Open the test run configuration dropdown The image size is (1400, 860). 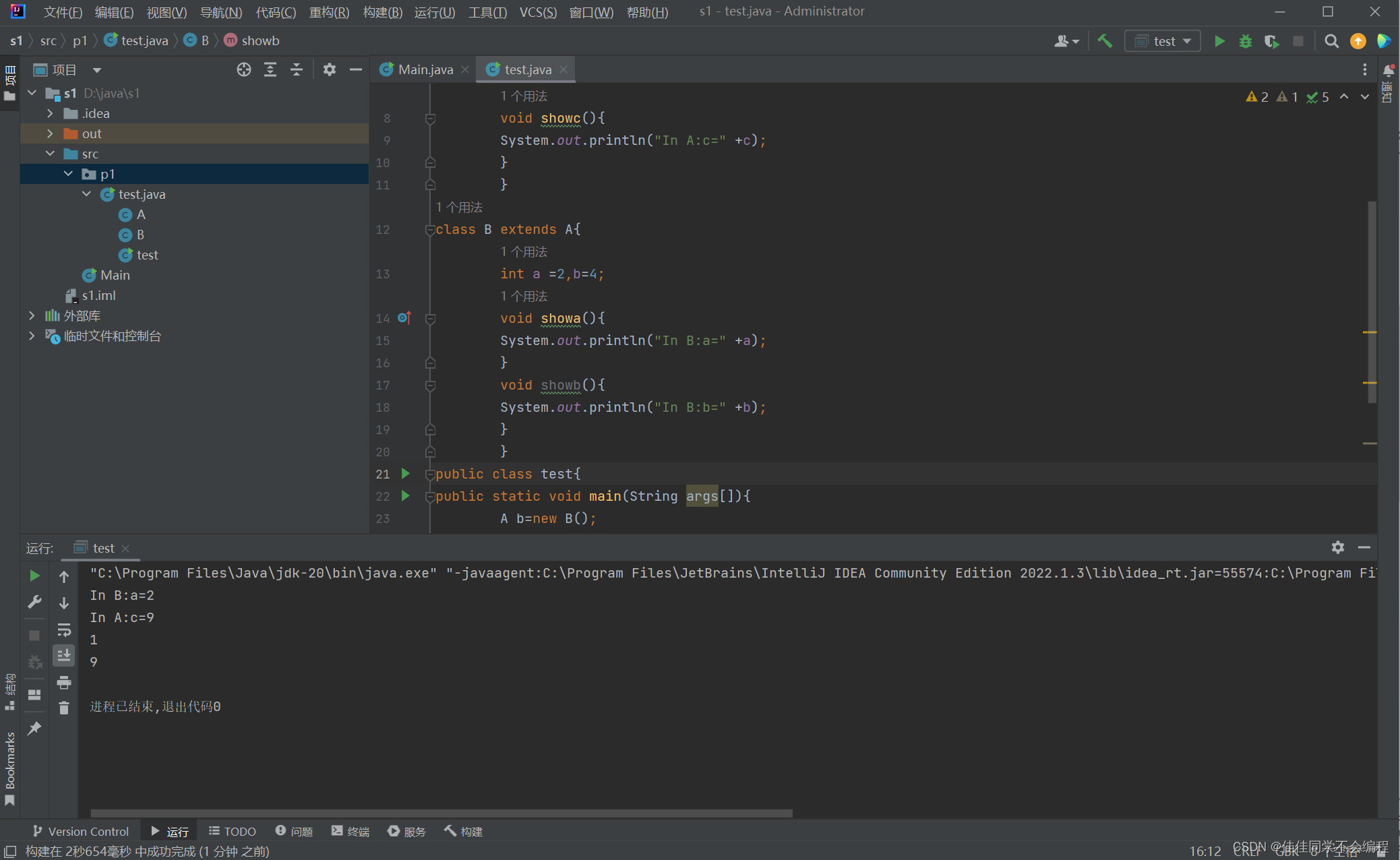point(1163,41)
